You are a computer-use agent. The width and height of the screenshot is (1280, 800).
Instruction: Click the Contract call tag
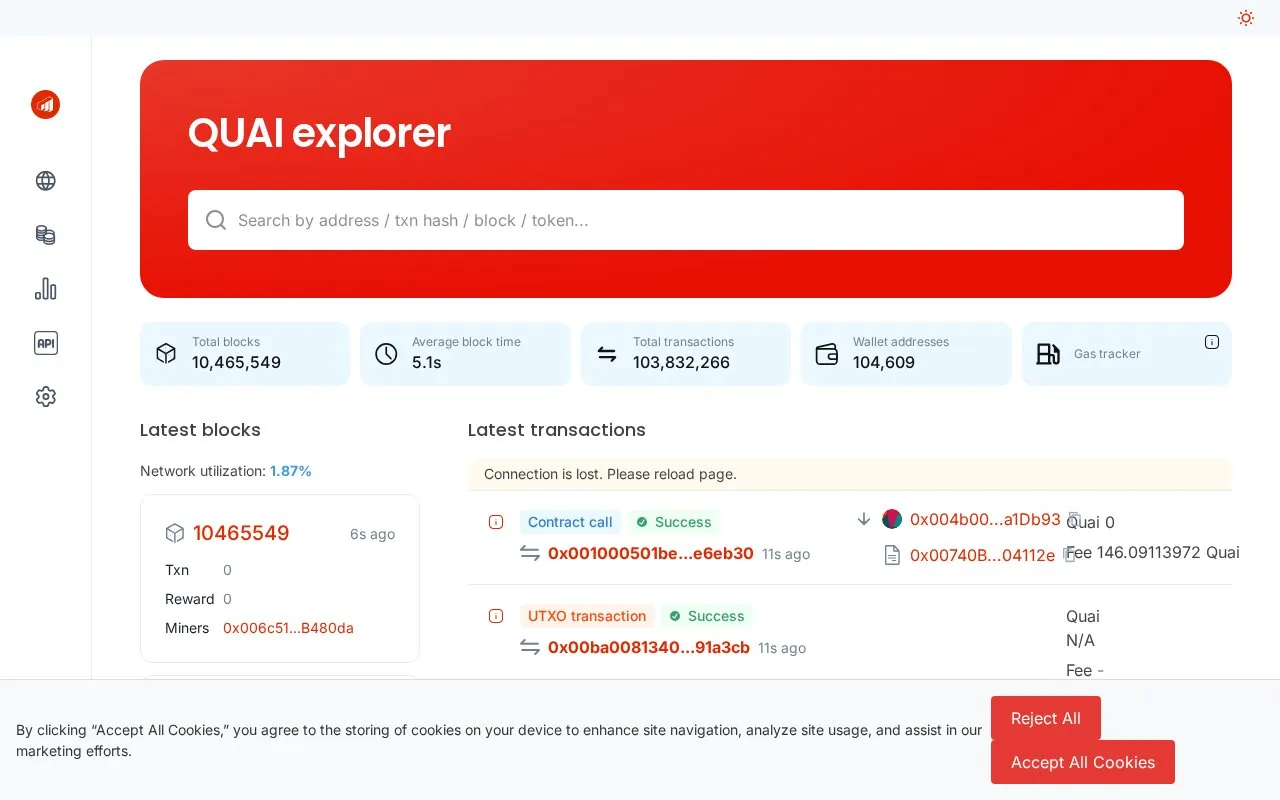pyautogui.click(x=570, y=522)
